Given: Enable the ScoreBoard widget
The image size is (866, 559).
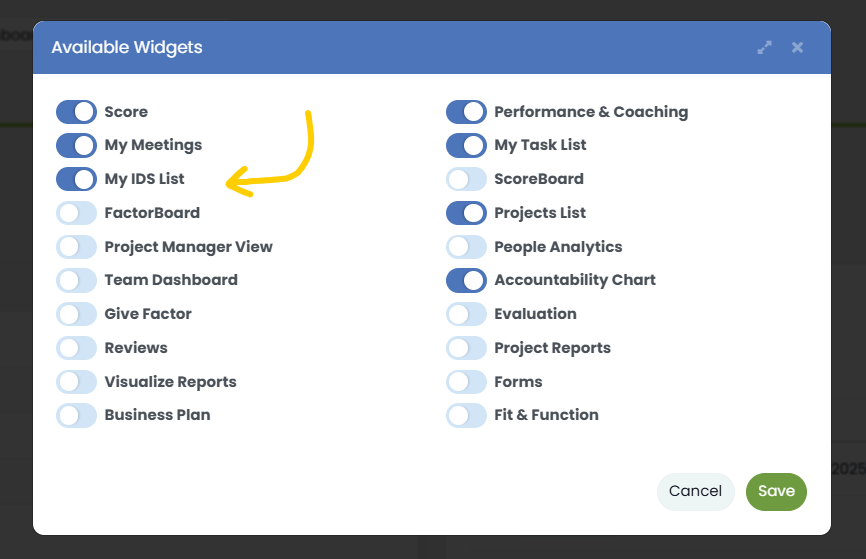Looking at the screenshot, I should [x=466, y=179].
